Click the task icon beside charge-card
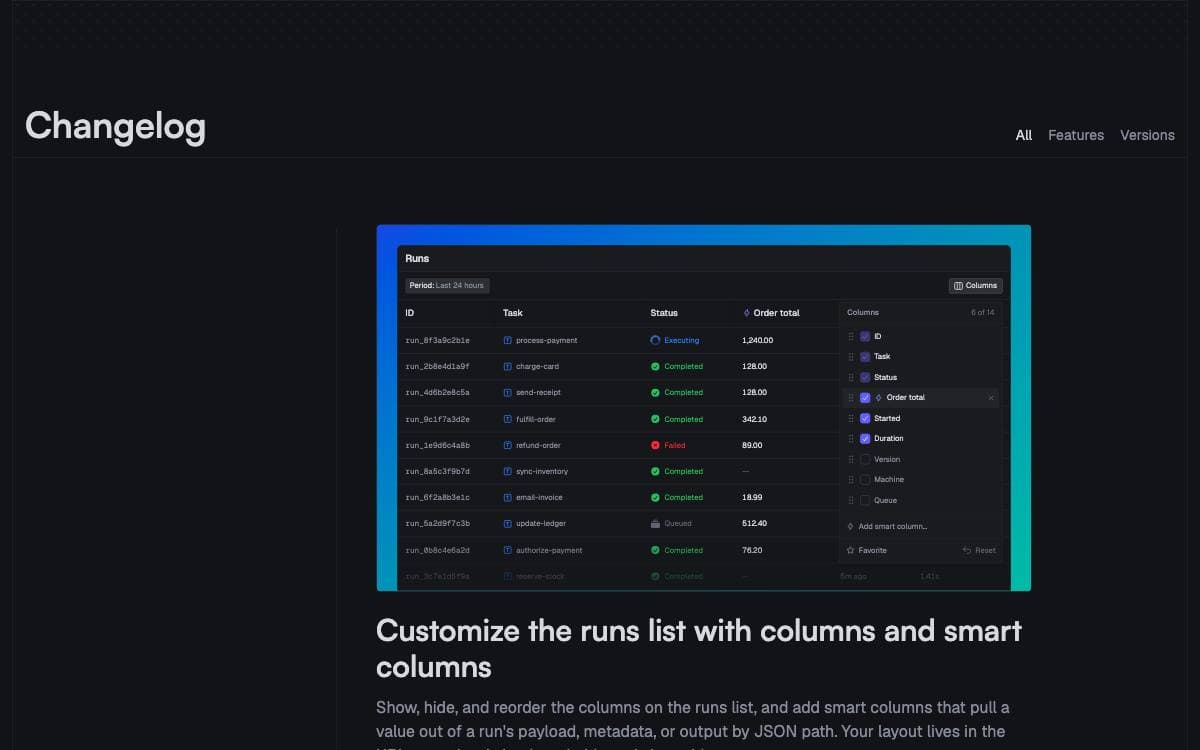Viewport: 1200px width, 750px height. point(507,366)
